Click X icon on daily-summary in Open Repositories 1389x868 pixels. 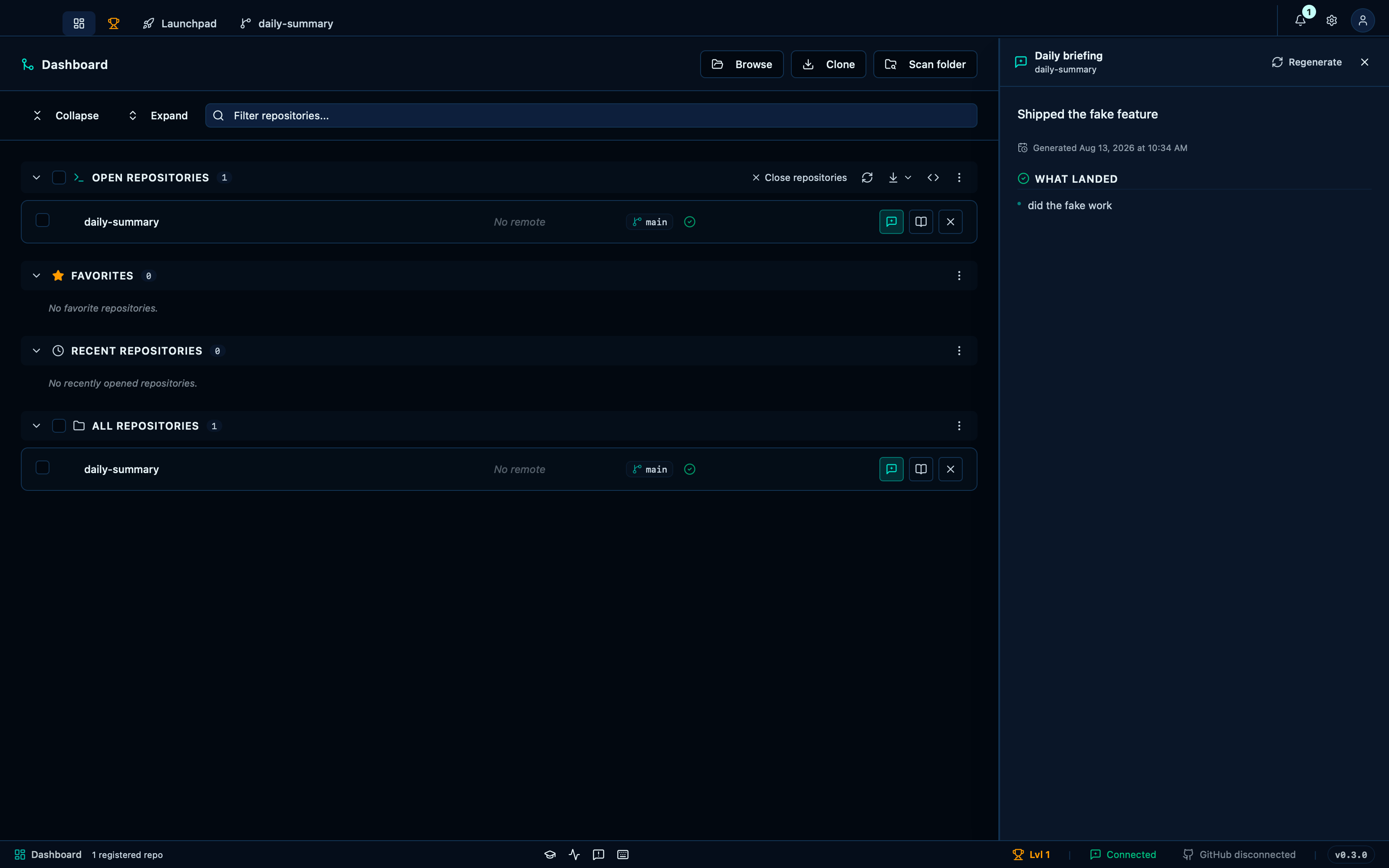(951, 222)
